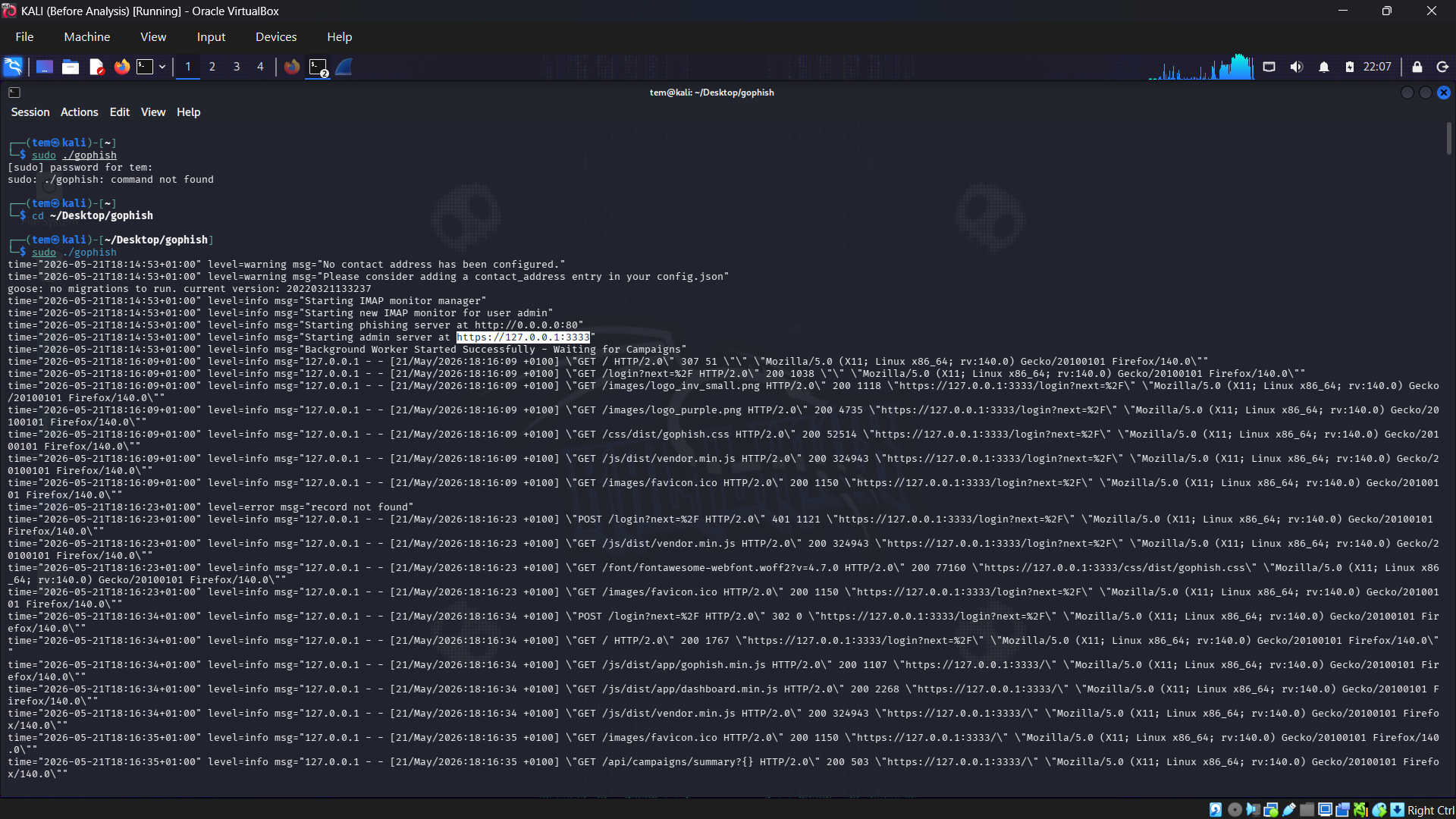Image resolution: width=1456 pixels, height=819 pixels.
Task: Launch the text editor icon in Kali panel
Action: (96, 67)
